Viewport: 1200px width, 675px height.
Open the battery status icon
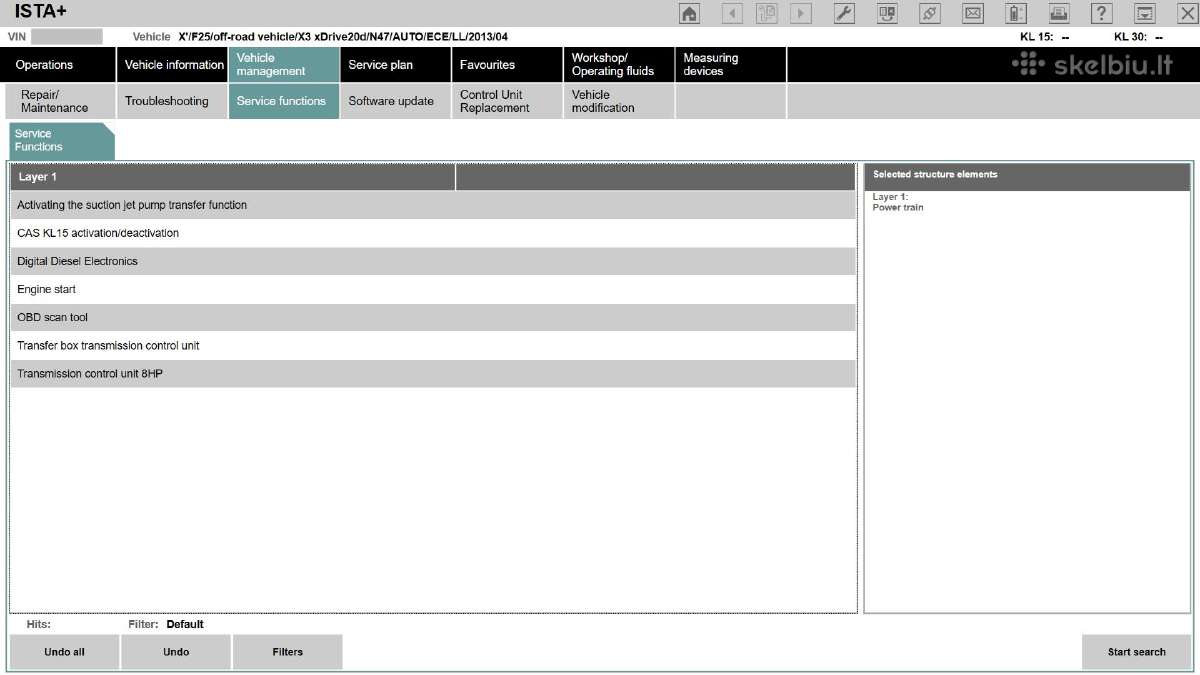coord(1016,13)
